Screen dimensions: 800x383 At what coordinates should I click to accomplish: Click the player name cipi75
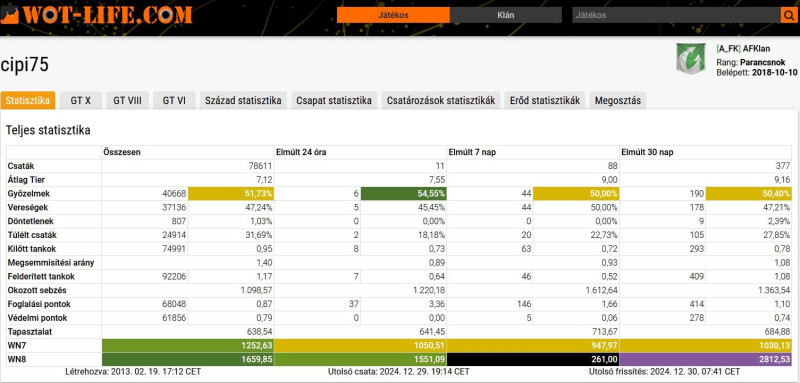pos(24,65)
